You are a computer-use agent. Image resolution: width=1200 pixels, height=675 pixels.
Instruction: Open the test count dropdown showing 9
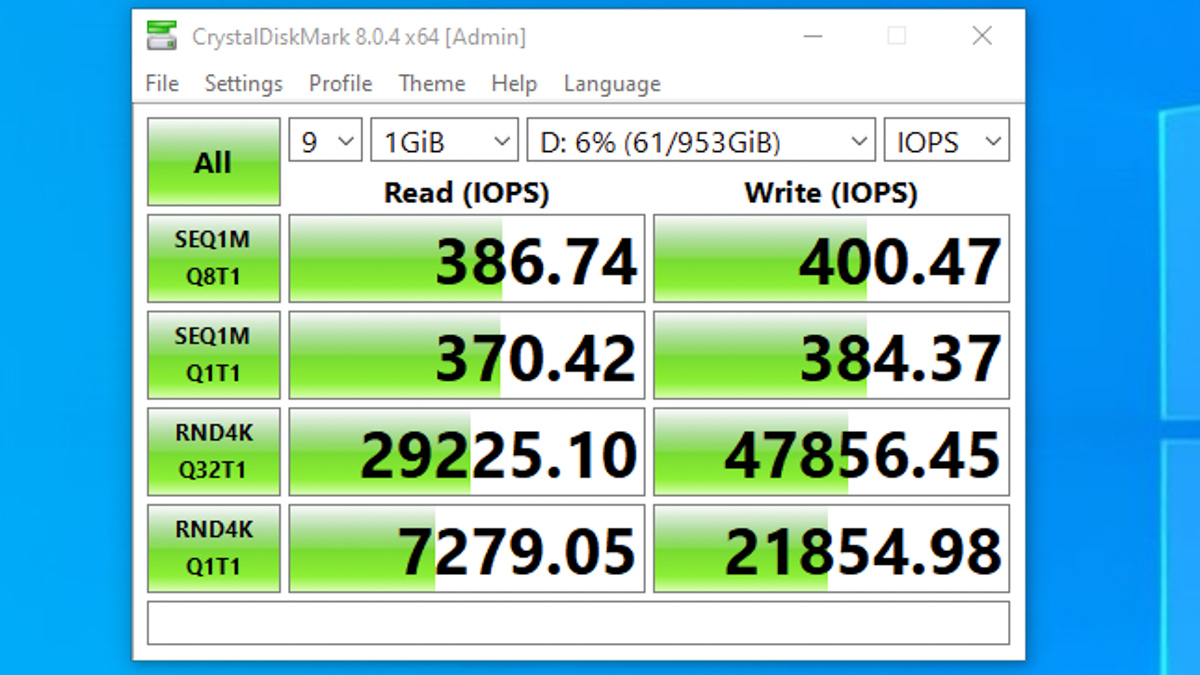tap(326, 142)
